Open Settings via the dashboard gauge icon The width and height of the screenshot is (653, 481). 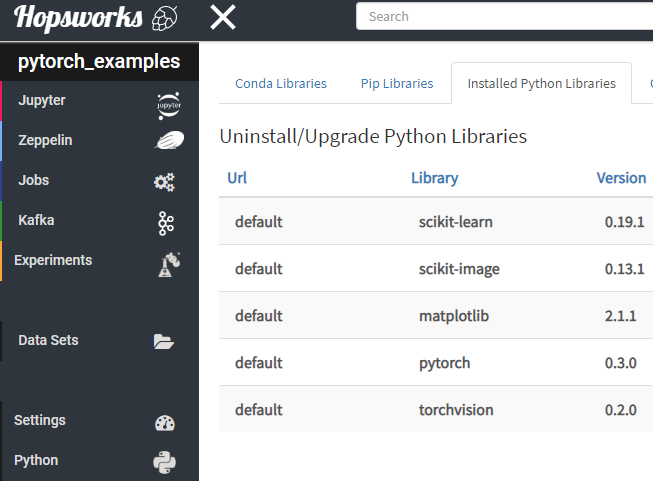(x=165, y=422)
